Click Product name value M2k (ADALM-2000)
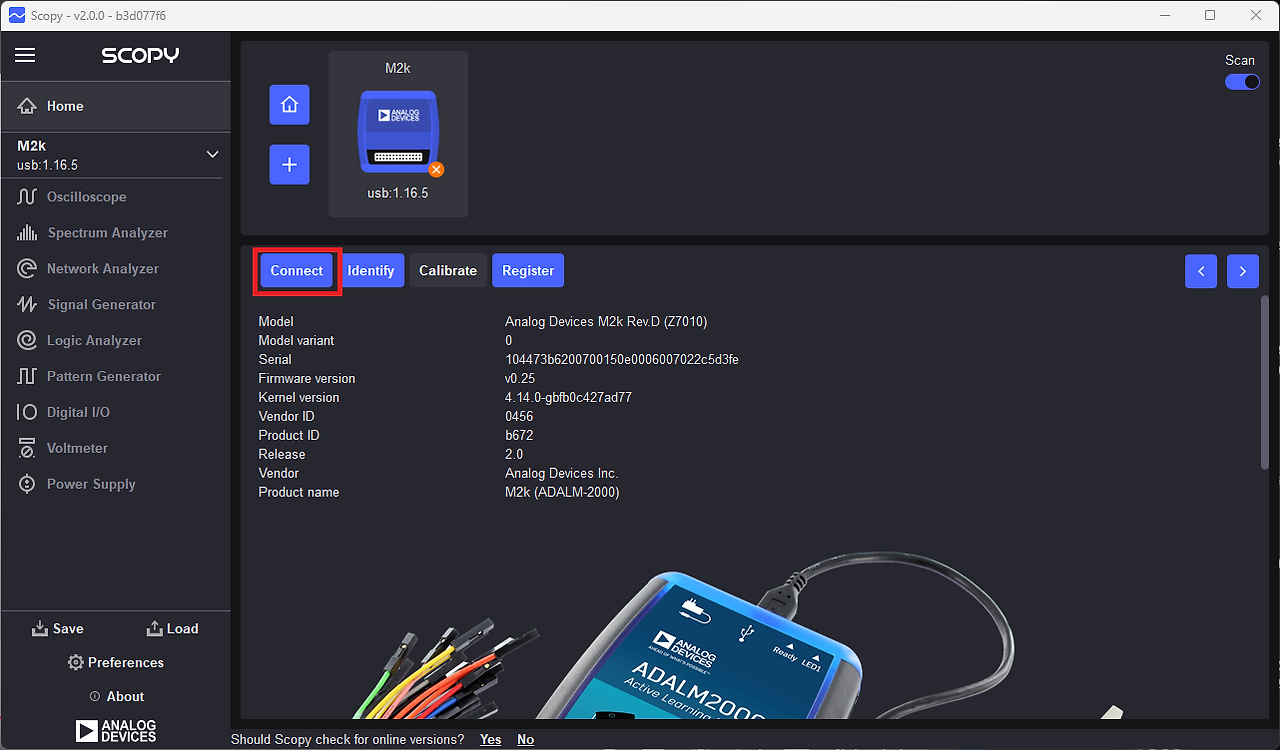The image size is (1280, 750). click(x=562, y=493)
